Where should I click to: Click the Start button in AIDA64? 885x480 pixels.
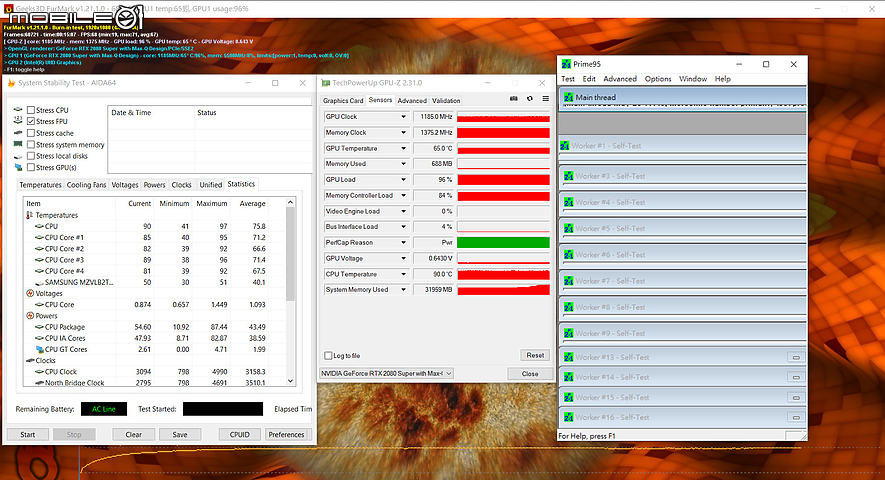[28, 434]
